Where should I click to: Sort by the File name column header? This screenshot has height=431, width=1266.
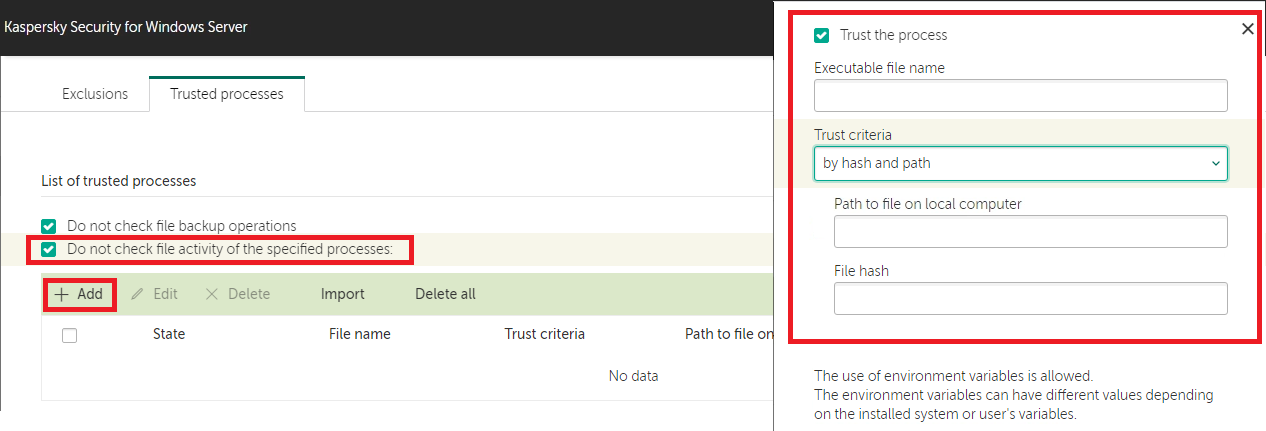(360, 334)
